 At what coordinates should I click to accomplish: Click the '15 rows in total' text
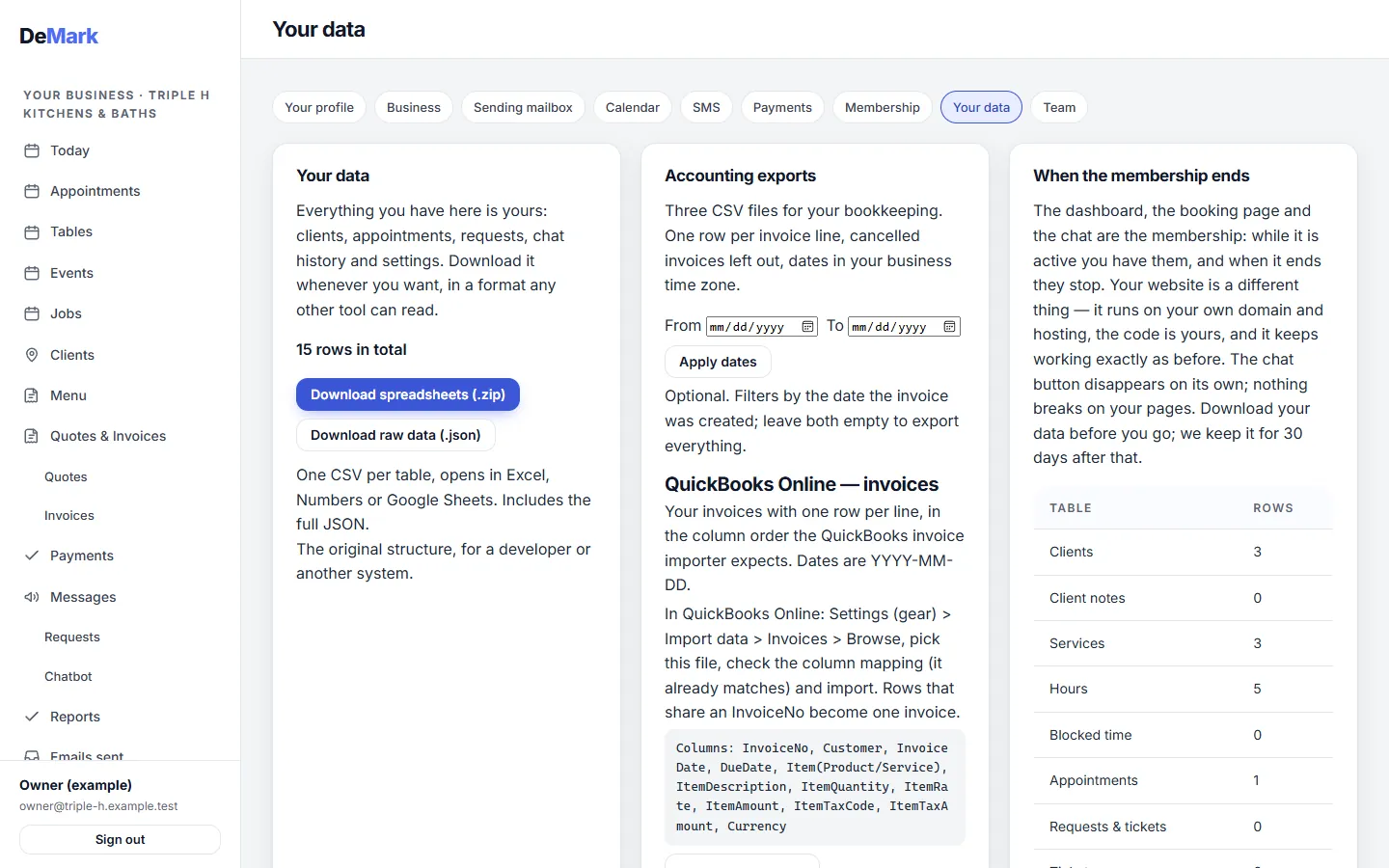[x=351, y=349]
